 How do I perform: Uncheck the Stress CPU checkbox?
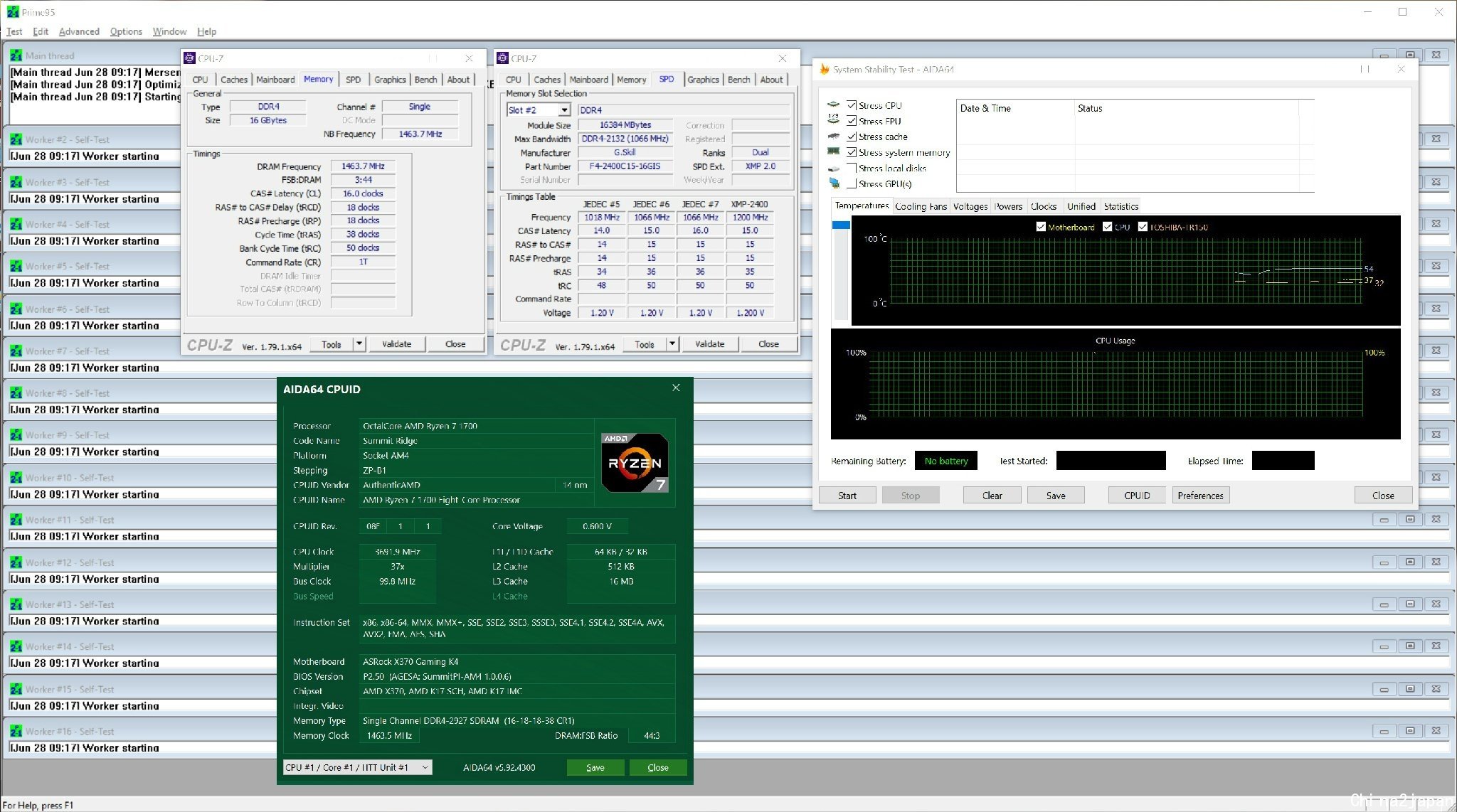click(x=852, y=105)
